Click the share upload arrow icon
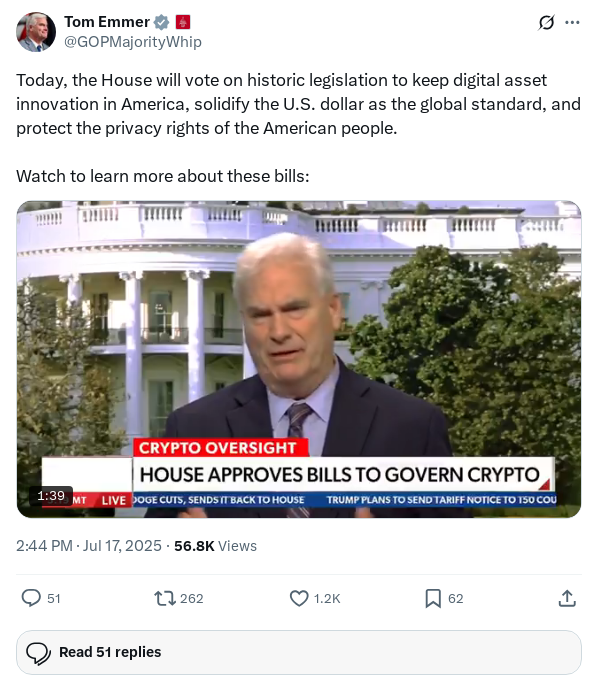The height and width of the screenshot is (683, 598). [567, 598]
